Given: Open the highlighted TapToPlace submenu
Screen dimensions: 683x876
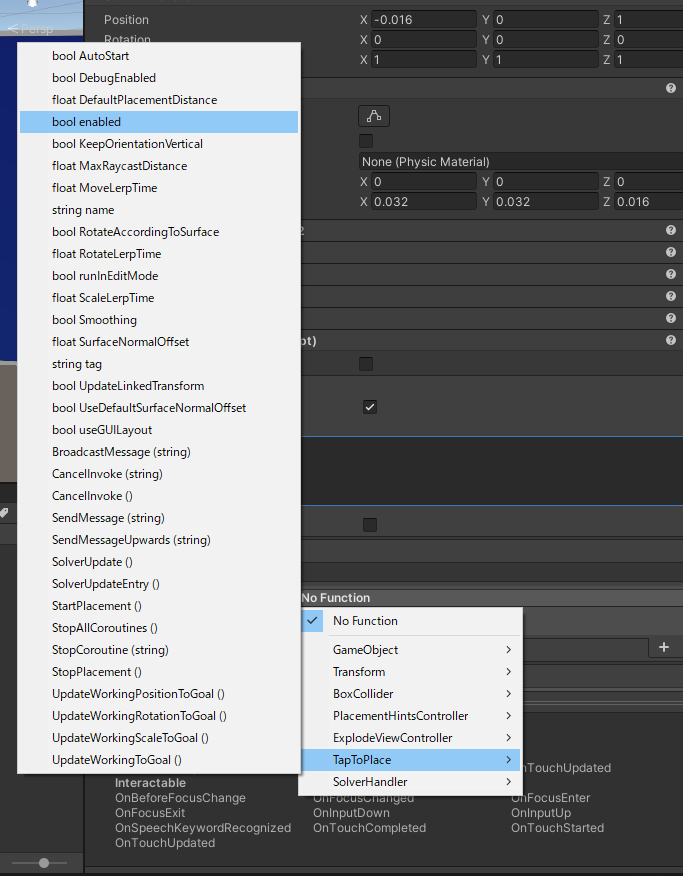Looking at the screenshot, I should pos(410,760).
